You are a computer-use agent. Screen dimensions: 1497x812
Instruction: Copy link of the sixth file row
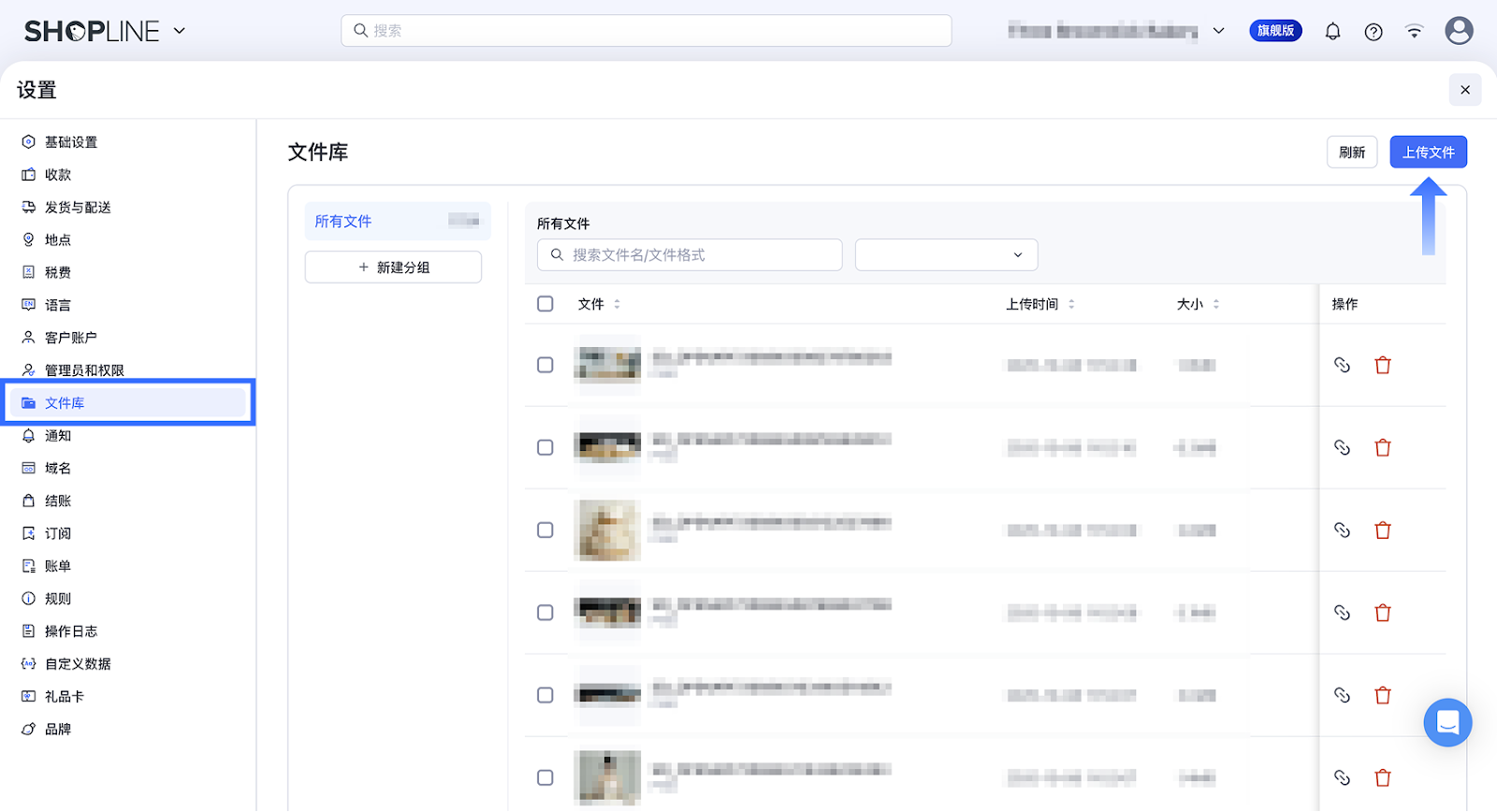[x=1342, y=777]
